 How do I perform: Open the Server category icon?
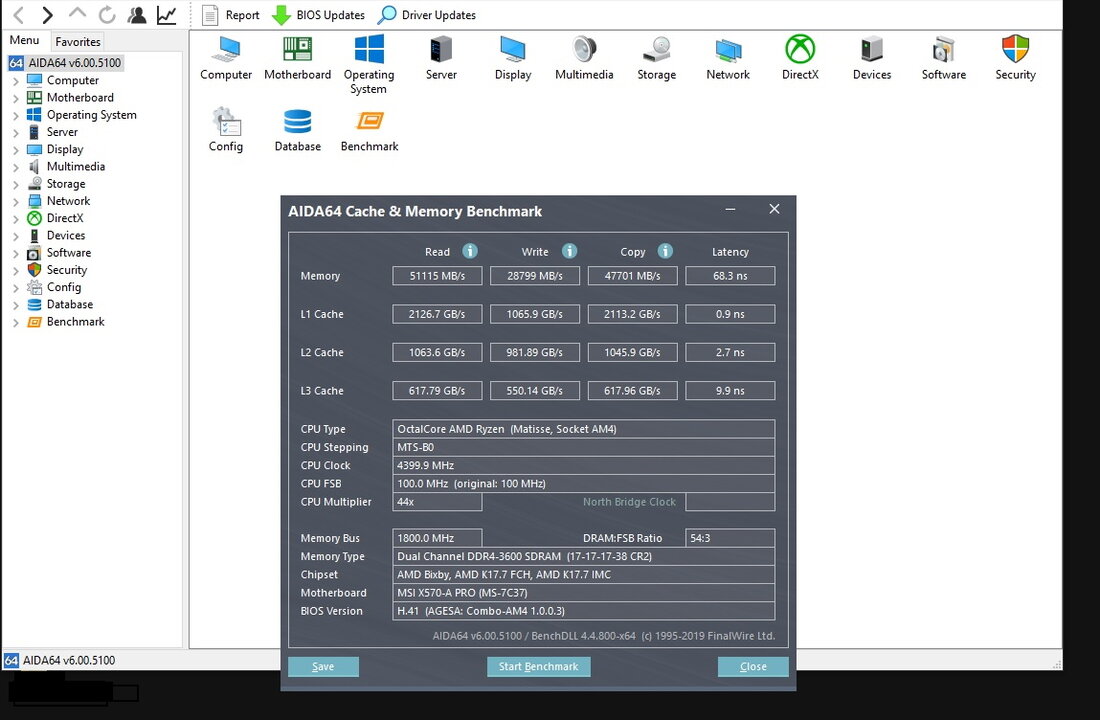tap(441, 58)
